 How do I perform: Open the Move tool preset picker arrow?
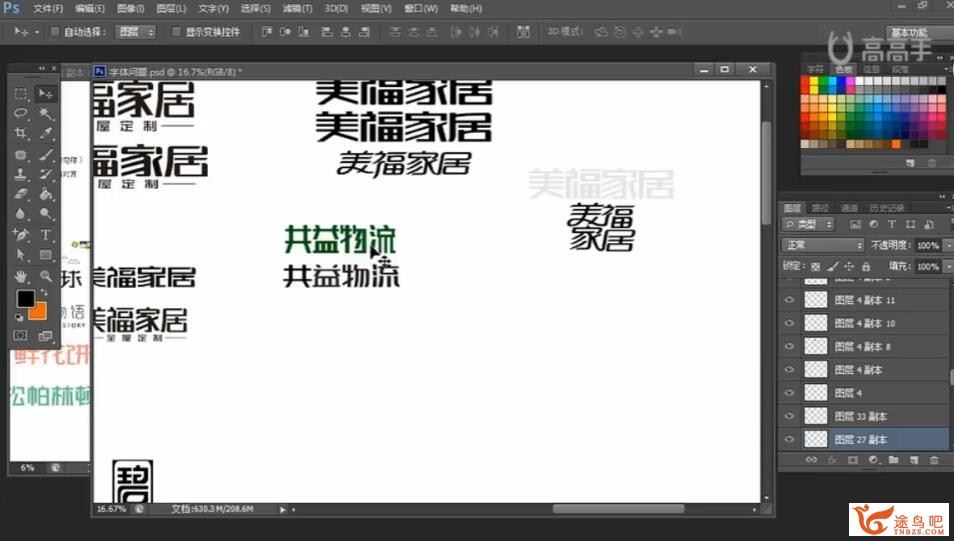(37, 32)
